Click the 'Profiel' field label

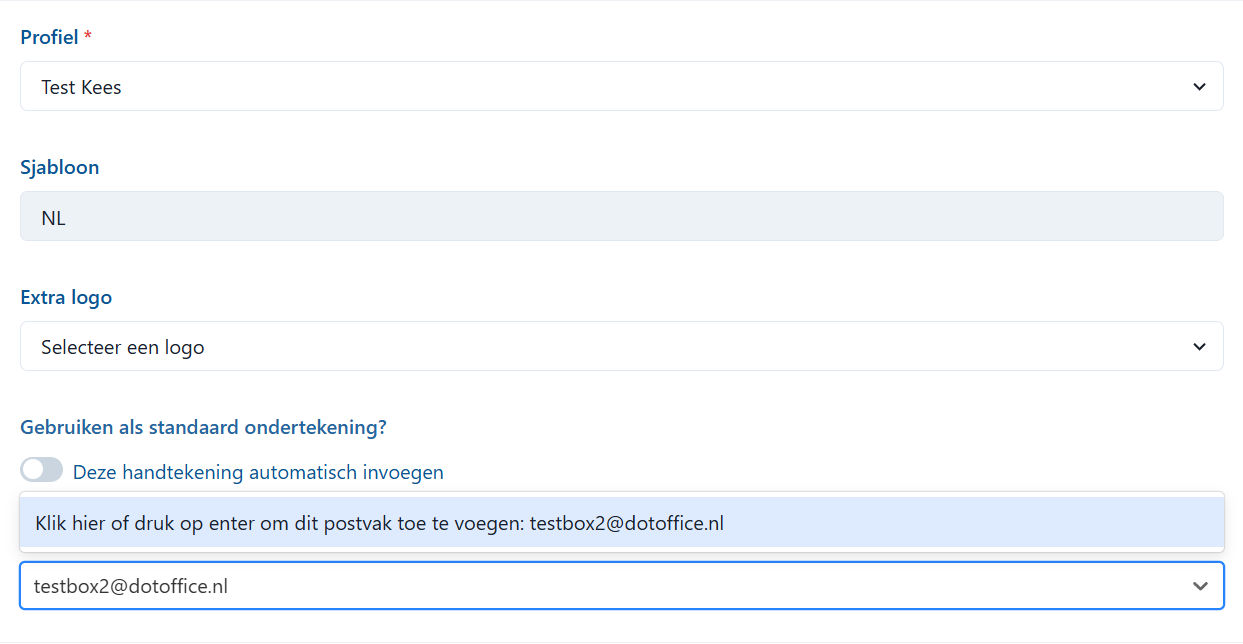coord(49,38)
